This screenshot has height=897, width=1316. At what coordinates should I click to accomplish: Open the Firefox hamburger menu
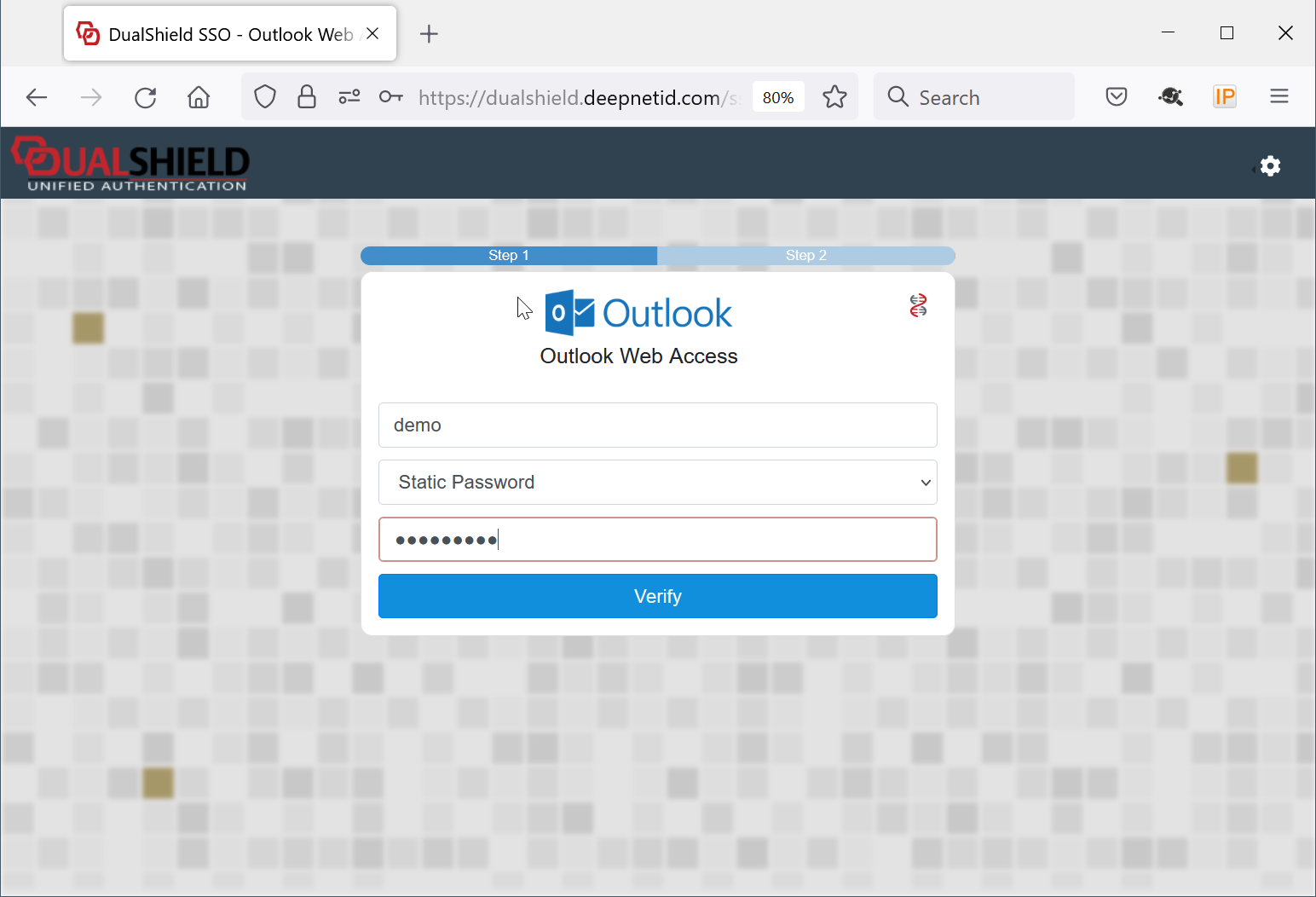[1279, 97]
